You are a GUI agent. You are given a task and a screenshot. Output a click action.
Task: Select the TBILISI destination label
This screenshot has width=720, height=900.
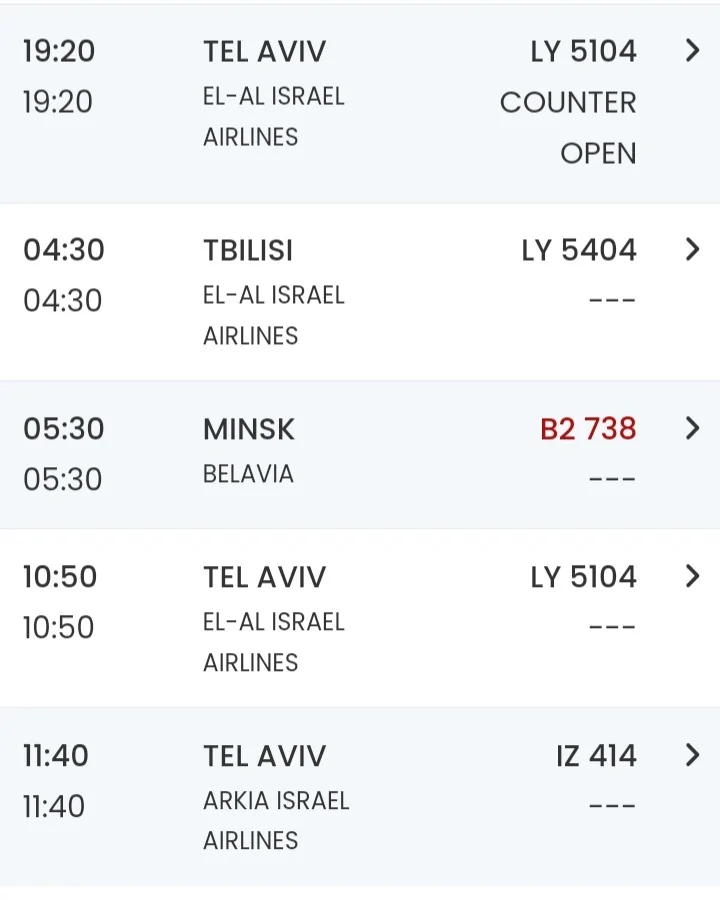248,250
